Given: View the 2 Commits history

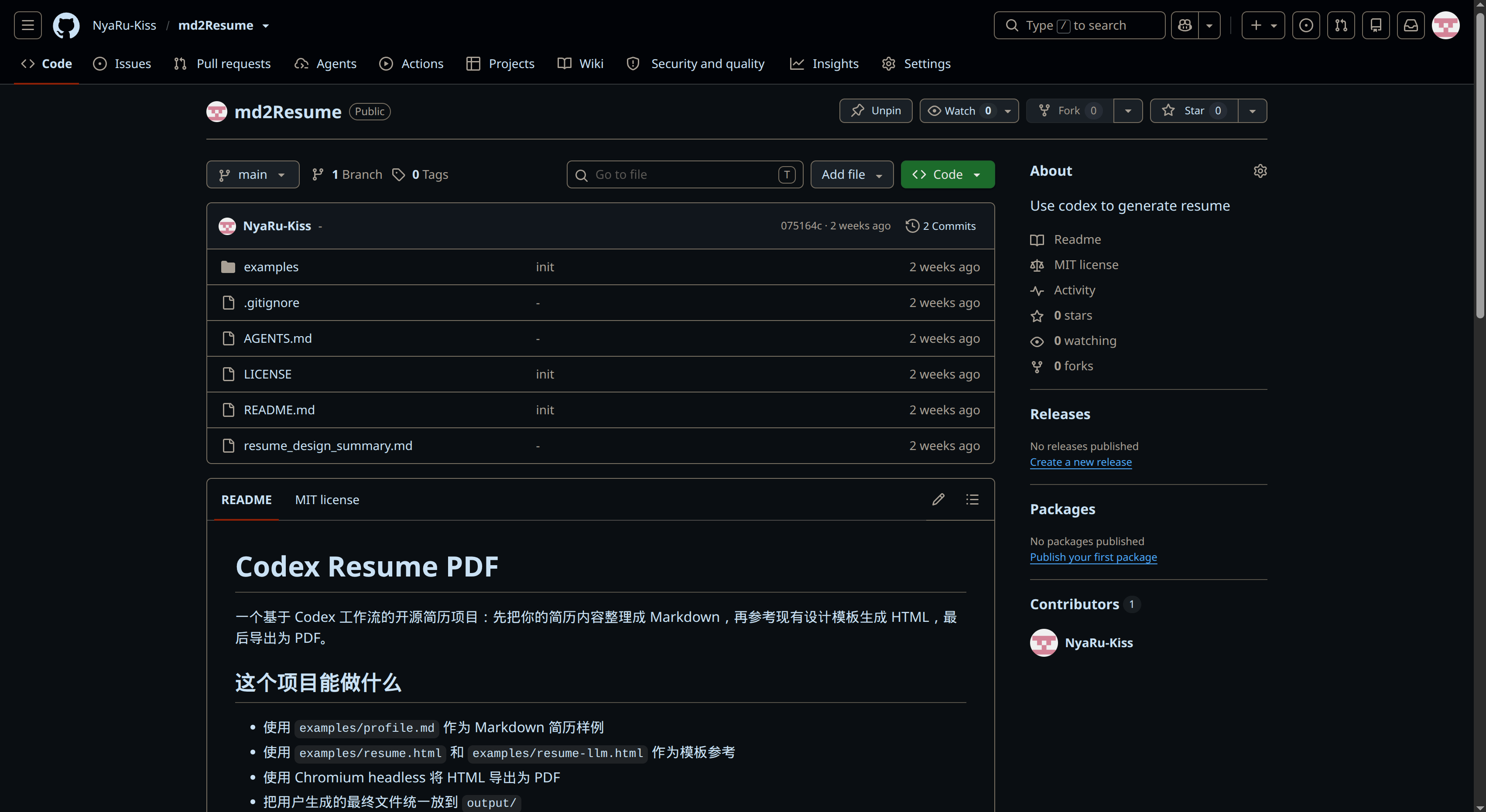Looking at the screenshot, I should (941, 225).
